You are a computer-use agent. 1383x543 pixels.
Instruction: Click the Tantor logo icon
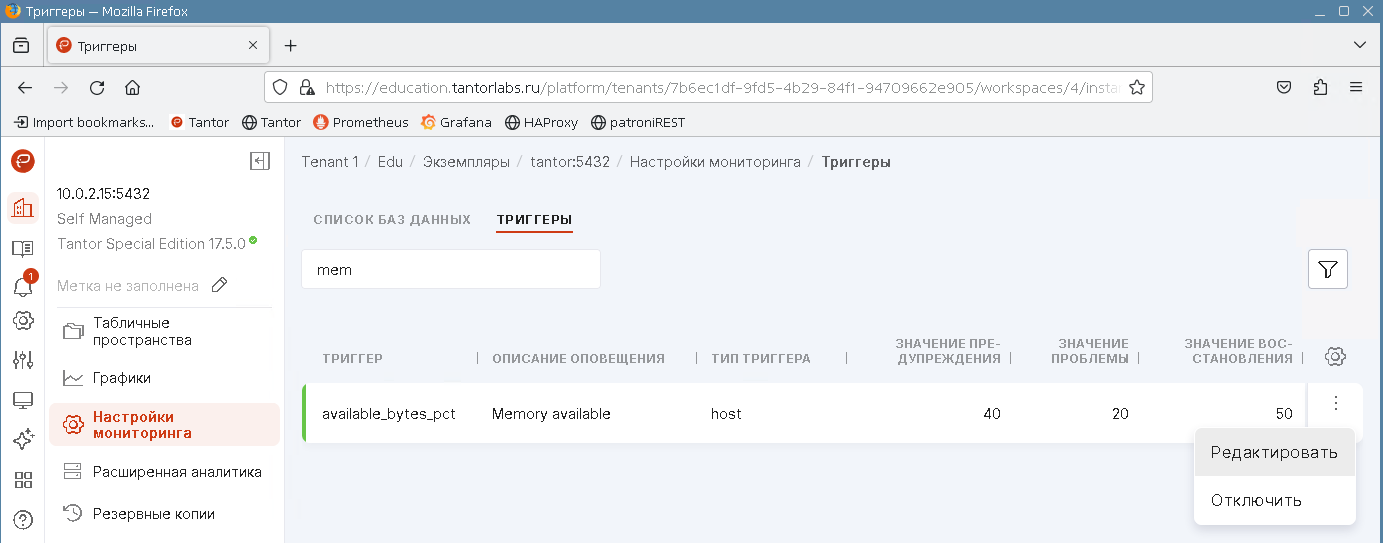(x=22, y=161)
